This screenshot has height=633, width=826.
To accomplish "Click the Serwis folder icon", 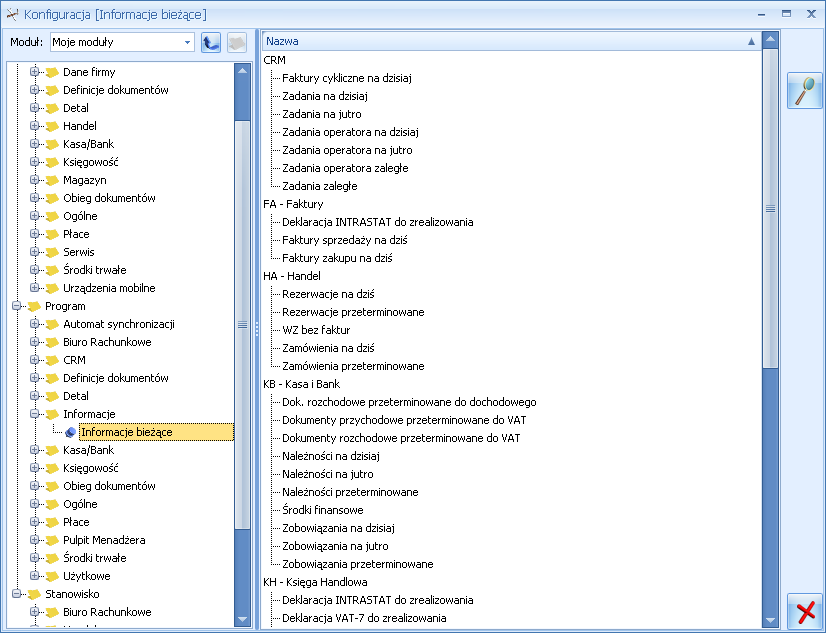I will (x=52, y=252).
